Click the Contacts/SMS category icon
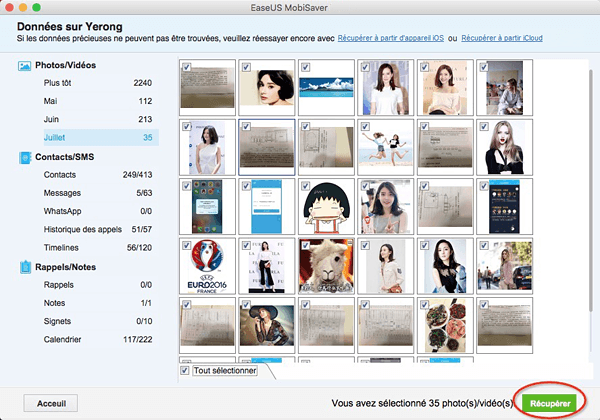Viewport: 600px width, 420px height. (x=25, y=157)
